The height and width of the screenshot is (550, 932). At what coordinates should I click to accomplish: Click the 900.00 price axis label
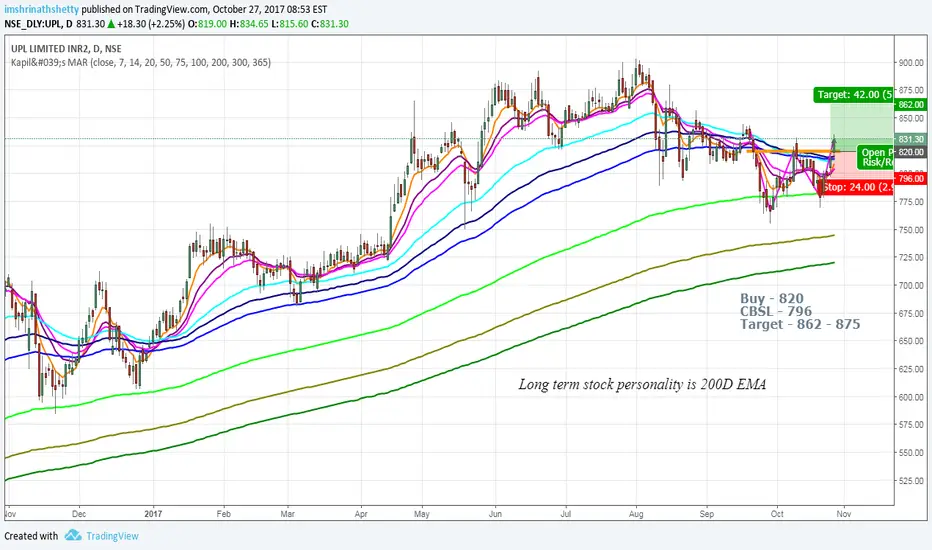[911, 63]
